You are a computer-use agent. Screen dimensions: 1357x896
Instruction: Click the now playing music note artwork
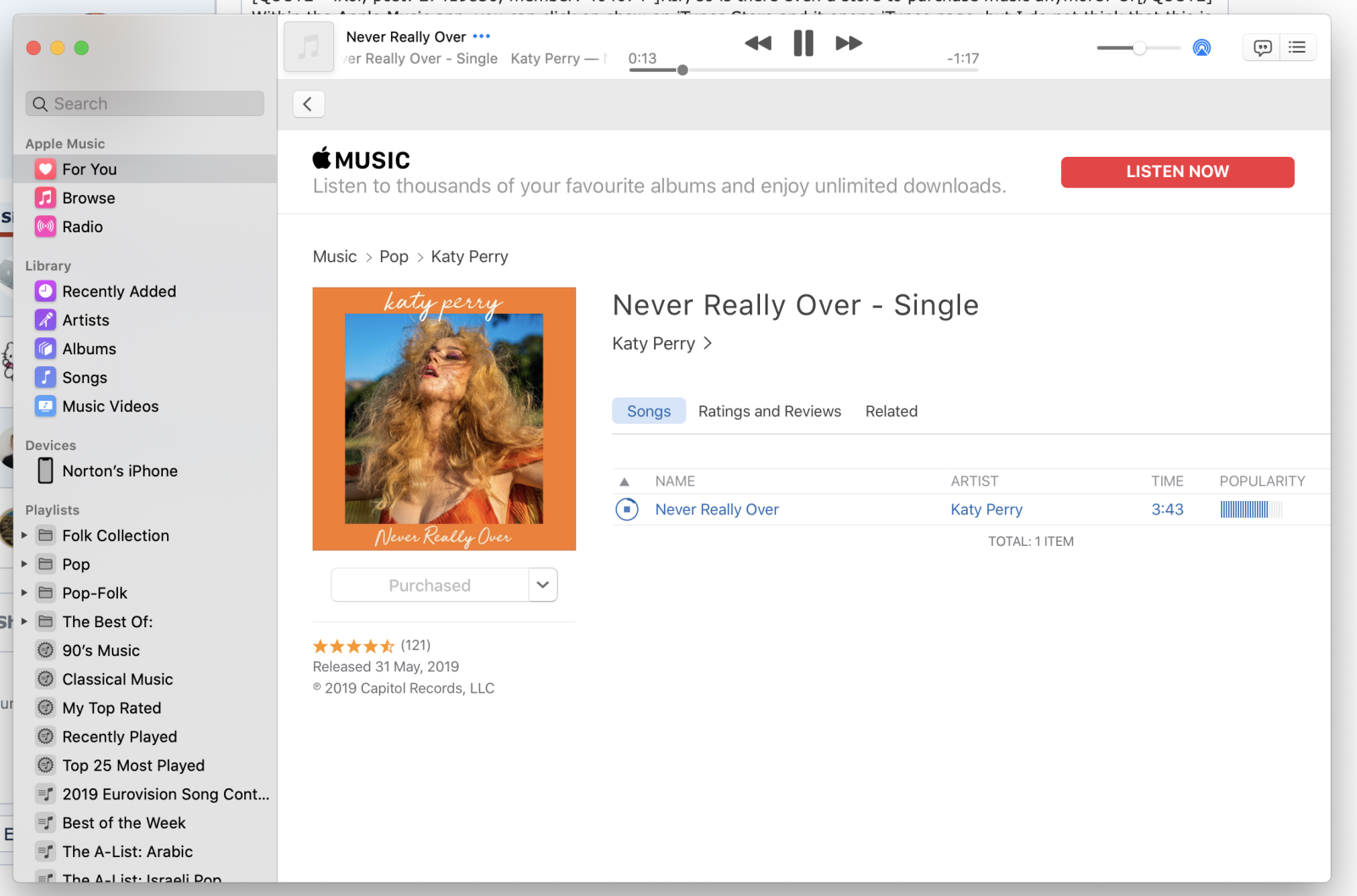coord(309,47)
